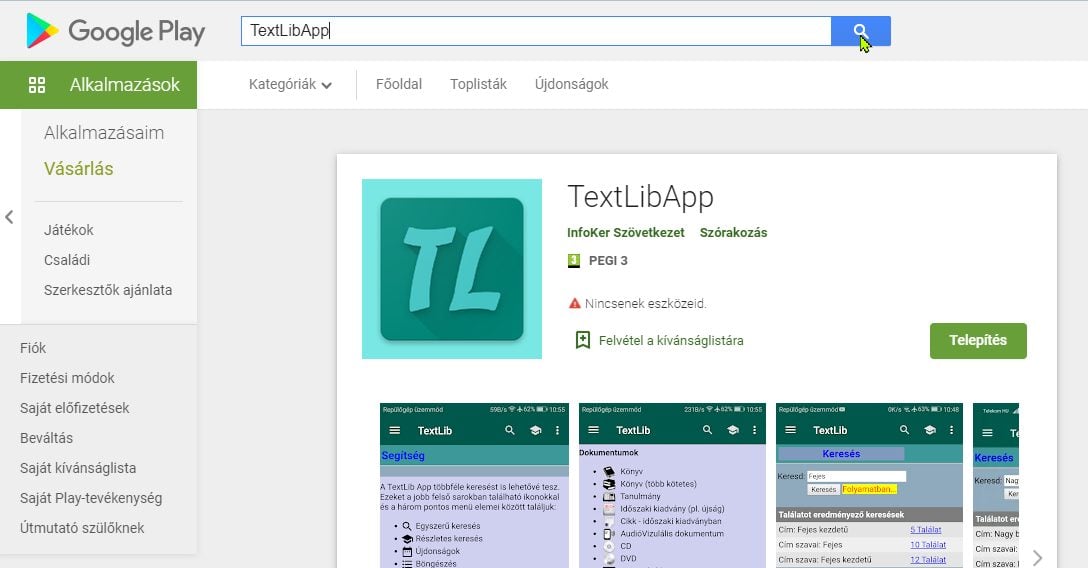This screenshot has width=1088, height=568.
Task: Click the green Telepítés button
Action: tap(978, 341)
